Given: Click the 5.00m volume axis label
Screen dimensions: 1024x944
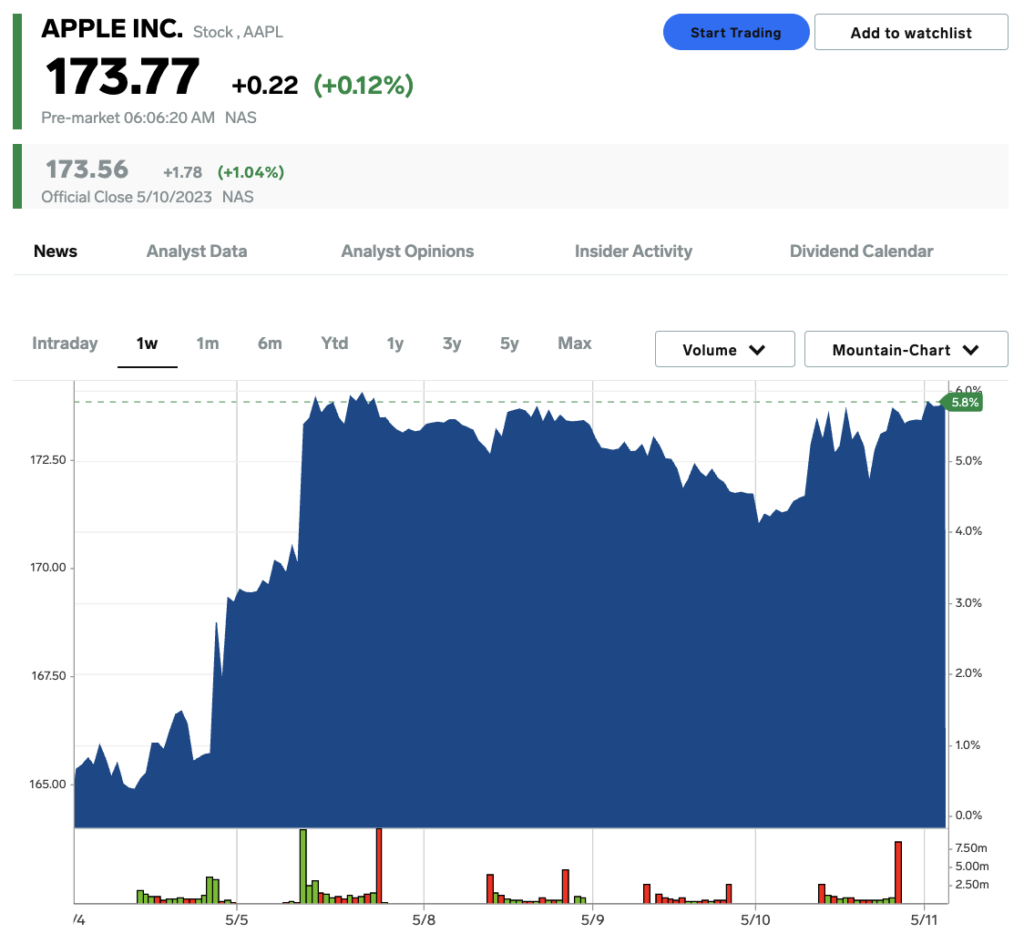Looking at the screenshot, I should [x=972, y=866].
